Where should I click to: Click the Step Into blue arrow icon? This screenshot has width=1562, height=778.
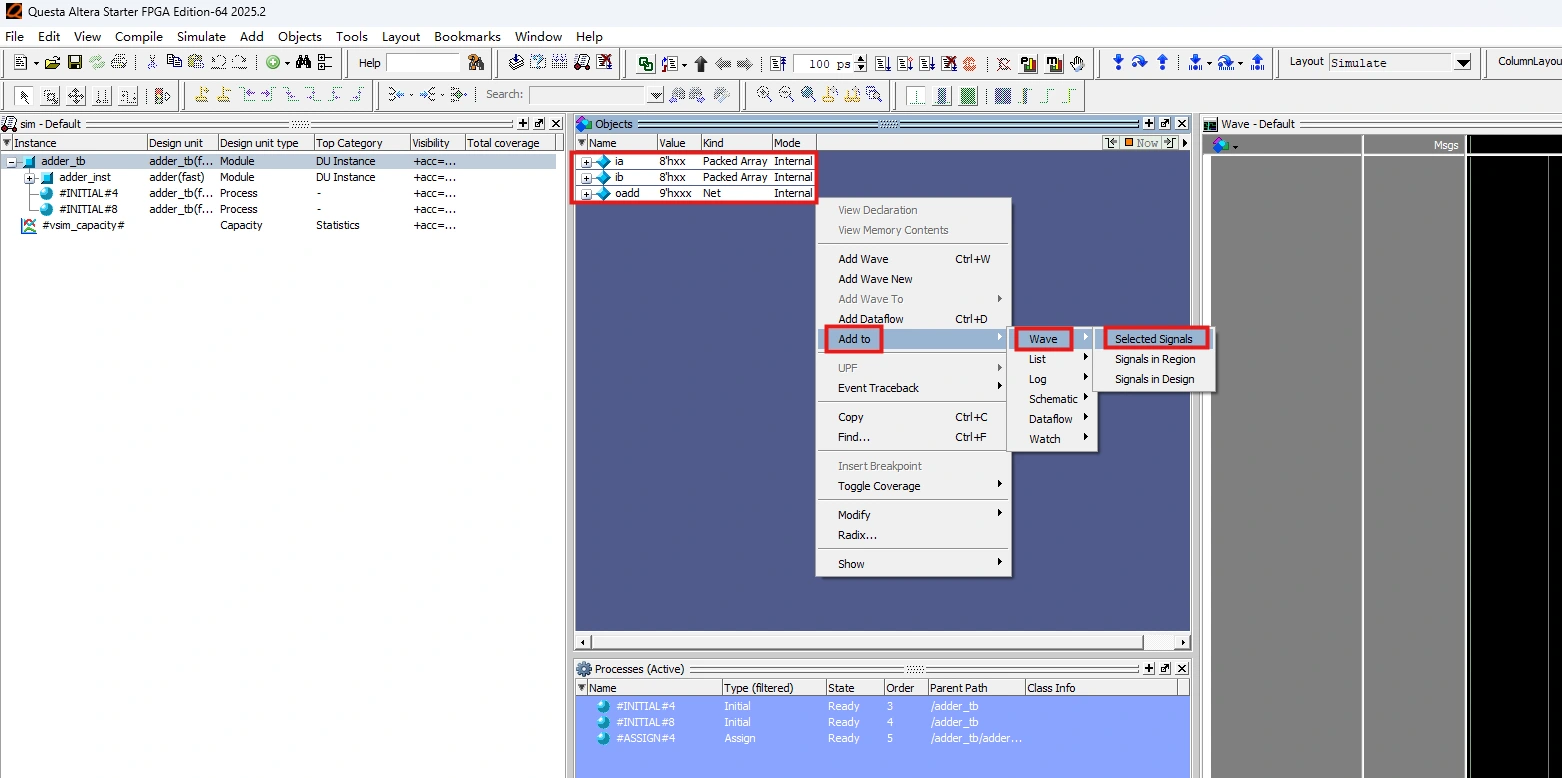pyautogui.click(x=1118, y=63)
